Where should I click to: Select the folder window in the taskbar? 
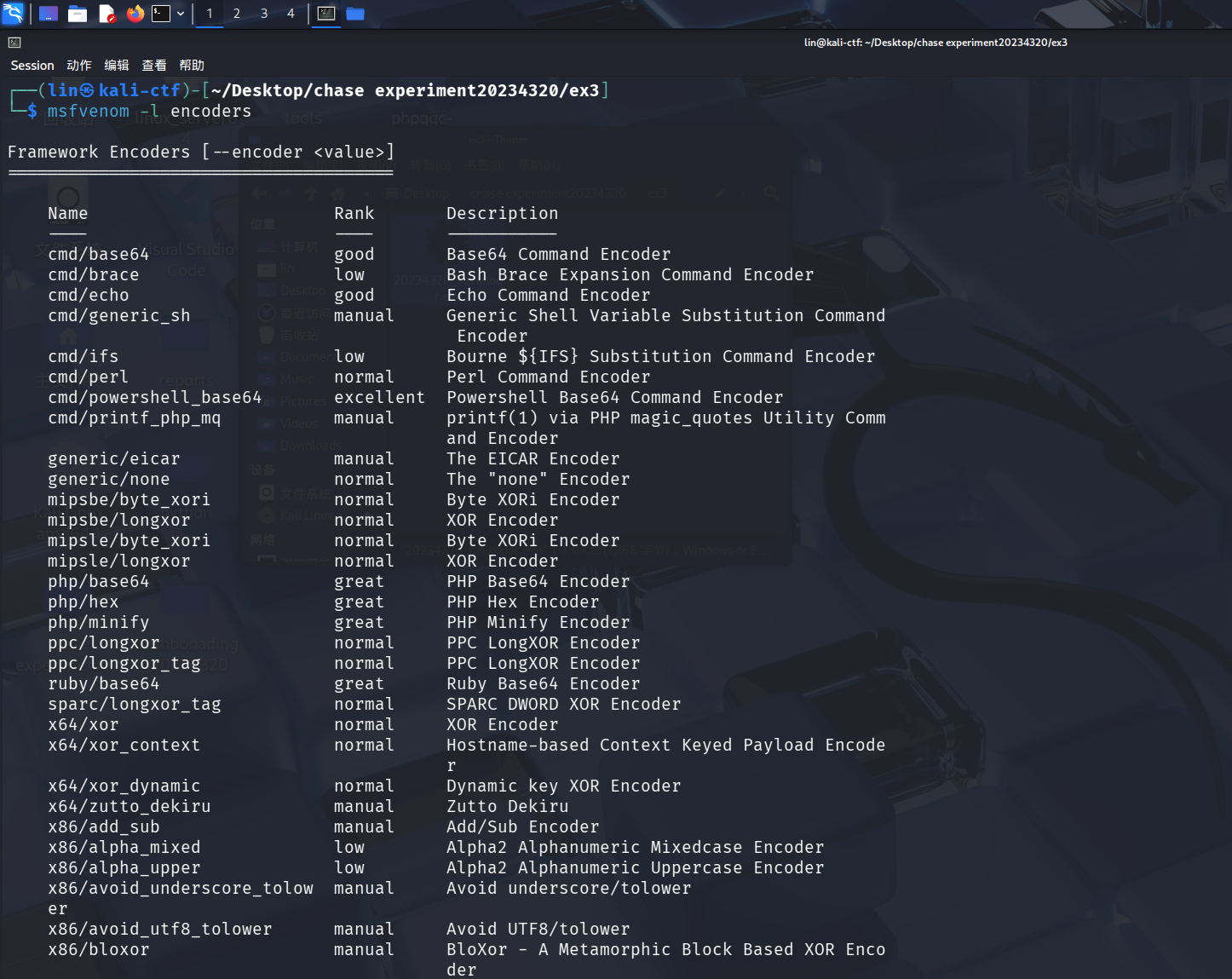(x=355, y=14)
